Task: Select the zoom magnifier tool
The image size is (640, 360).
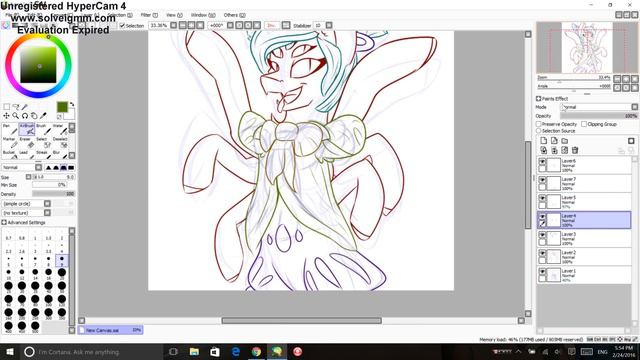Action: pos(16,116)
